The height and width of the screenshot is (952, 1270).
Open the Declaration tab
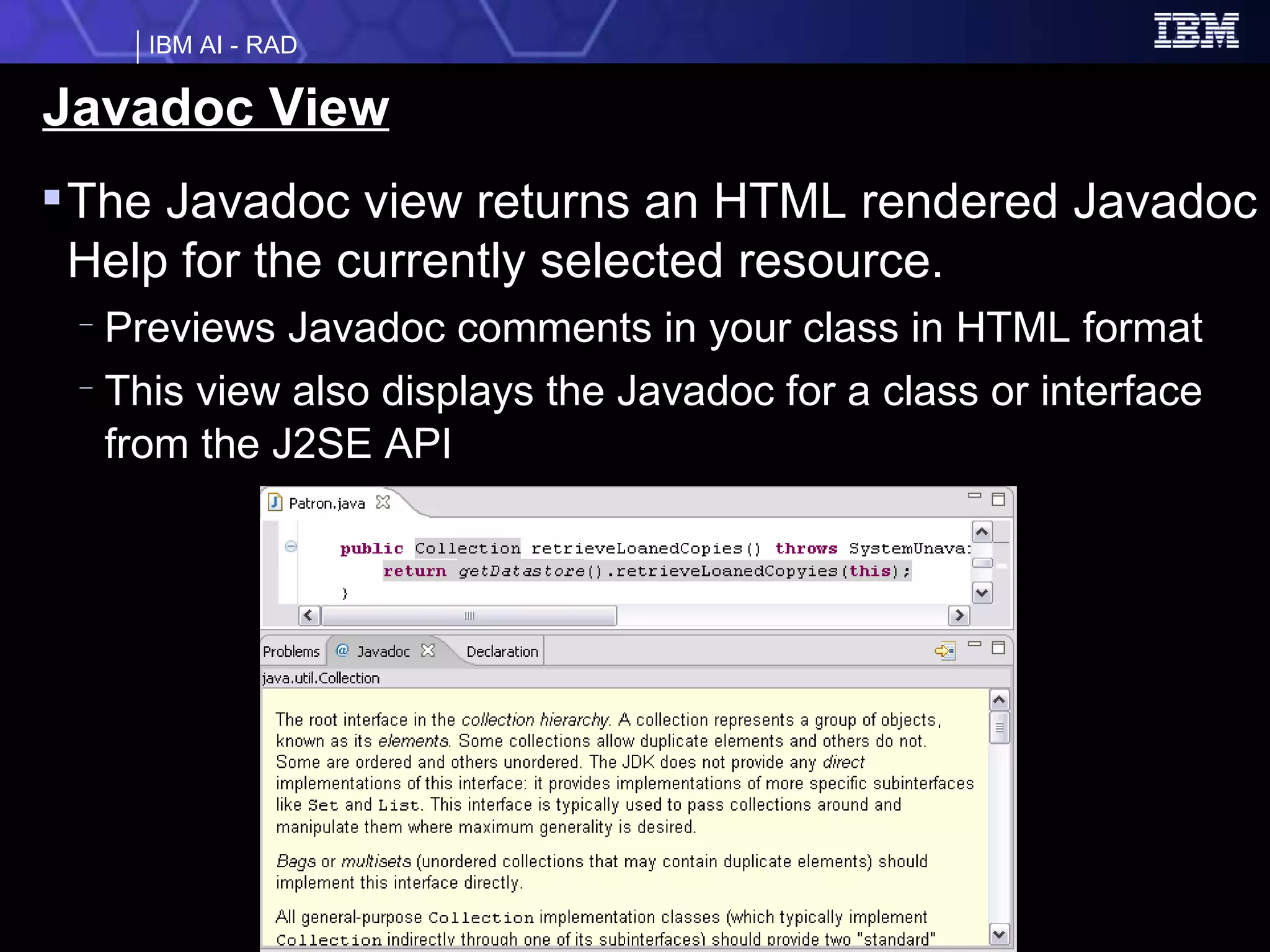502,651
